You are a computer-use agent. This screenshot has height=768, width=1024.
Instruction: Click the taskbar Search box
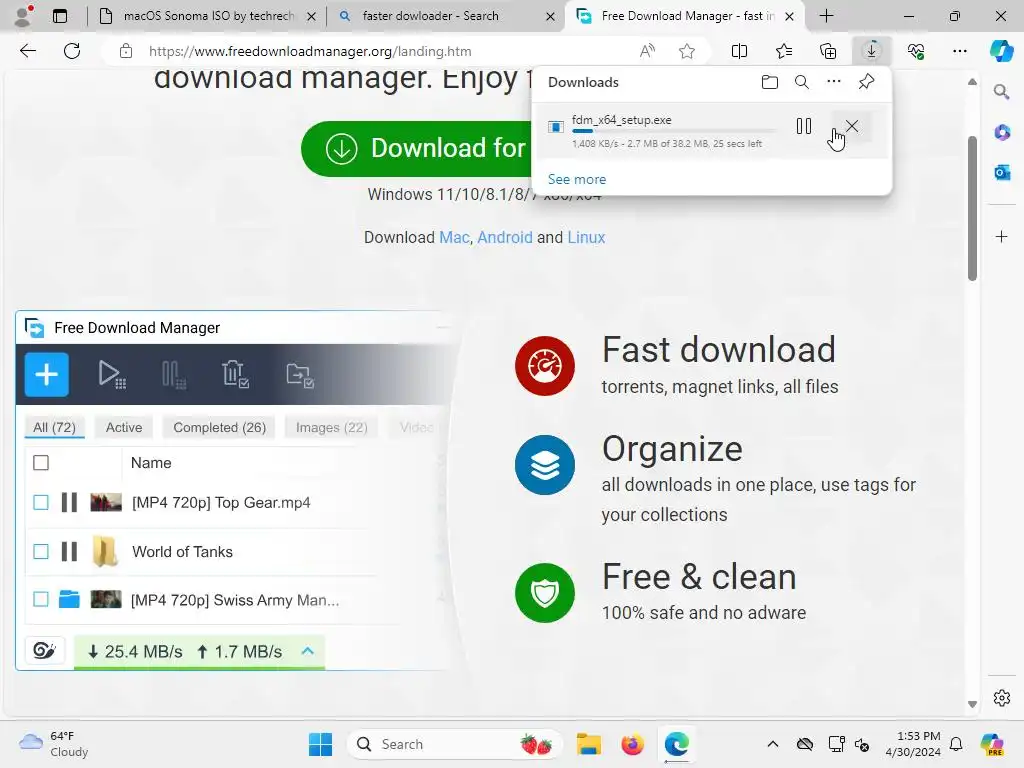(x=454, y=744)
